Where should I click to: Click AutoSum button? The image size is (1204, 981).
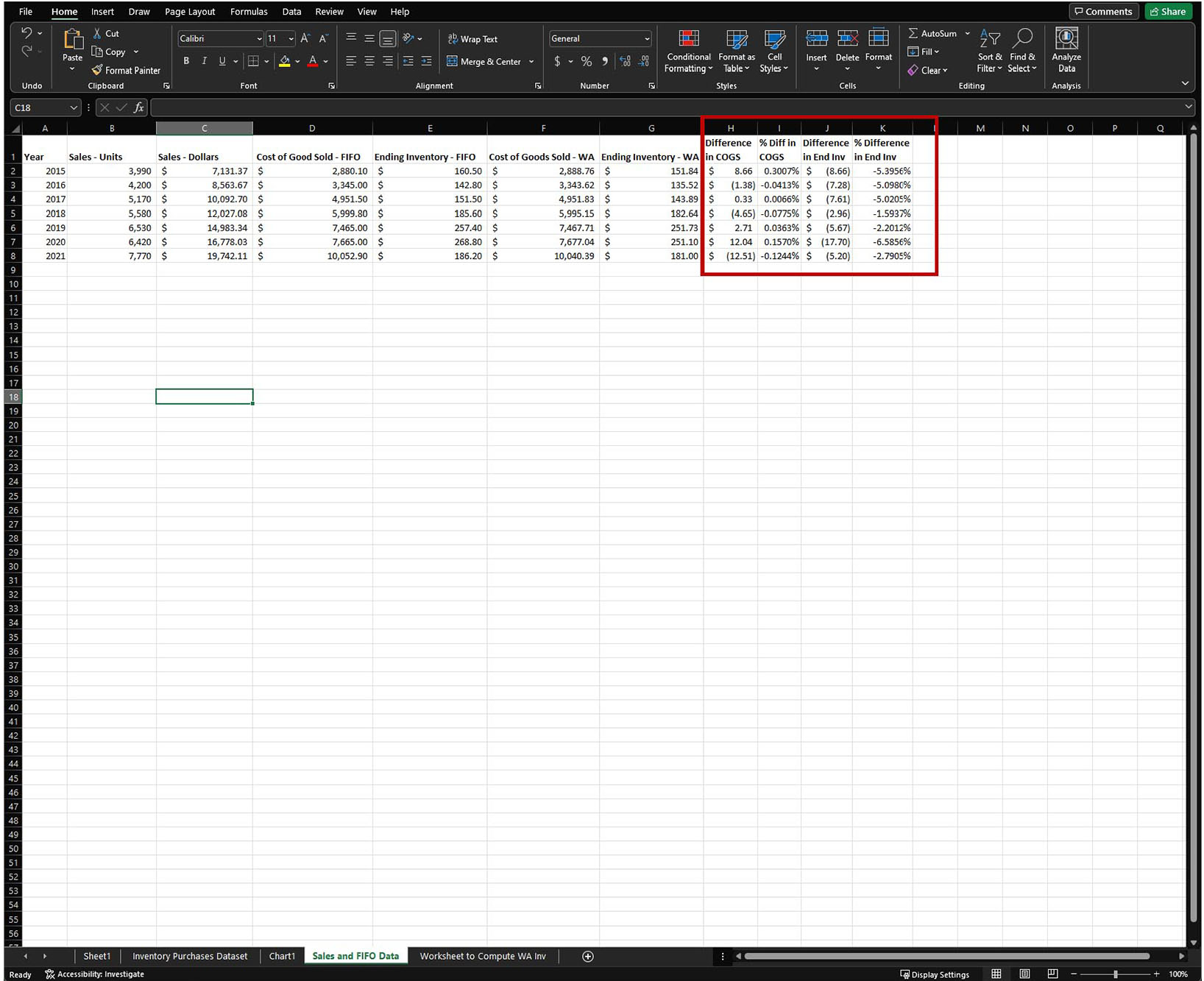tap(932, 33)
